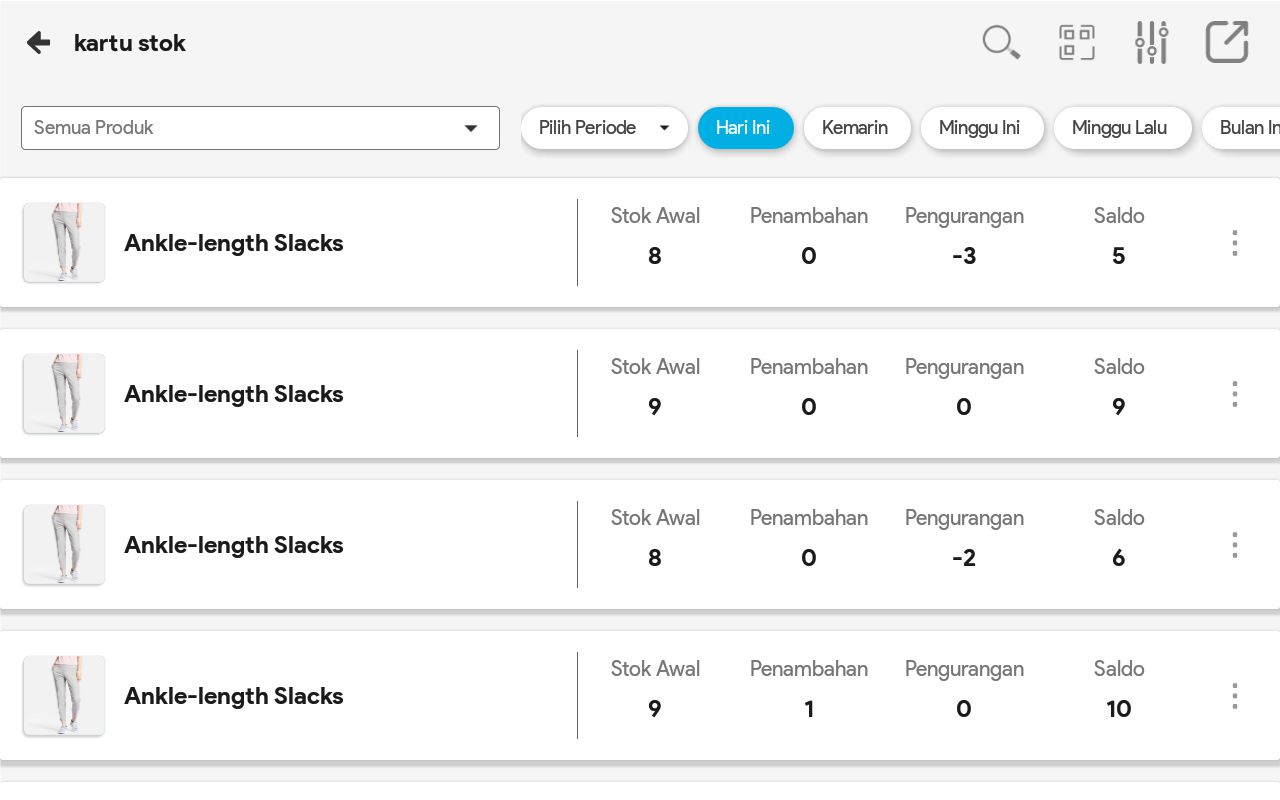Viewport: 1280px width, 800px height.
Task: Click the Saldo 10 value in fourth row
Action: [1118, 709]
